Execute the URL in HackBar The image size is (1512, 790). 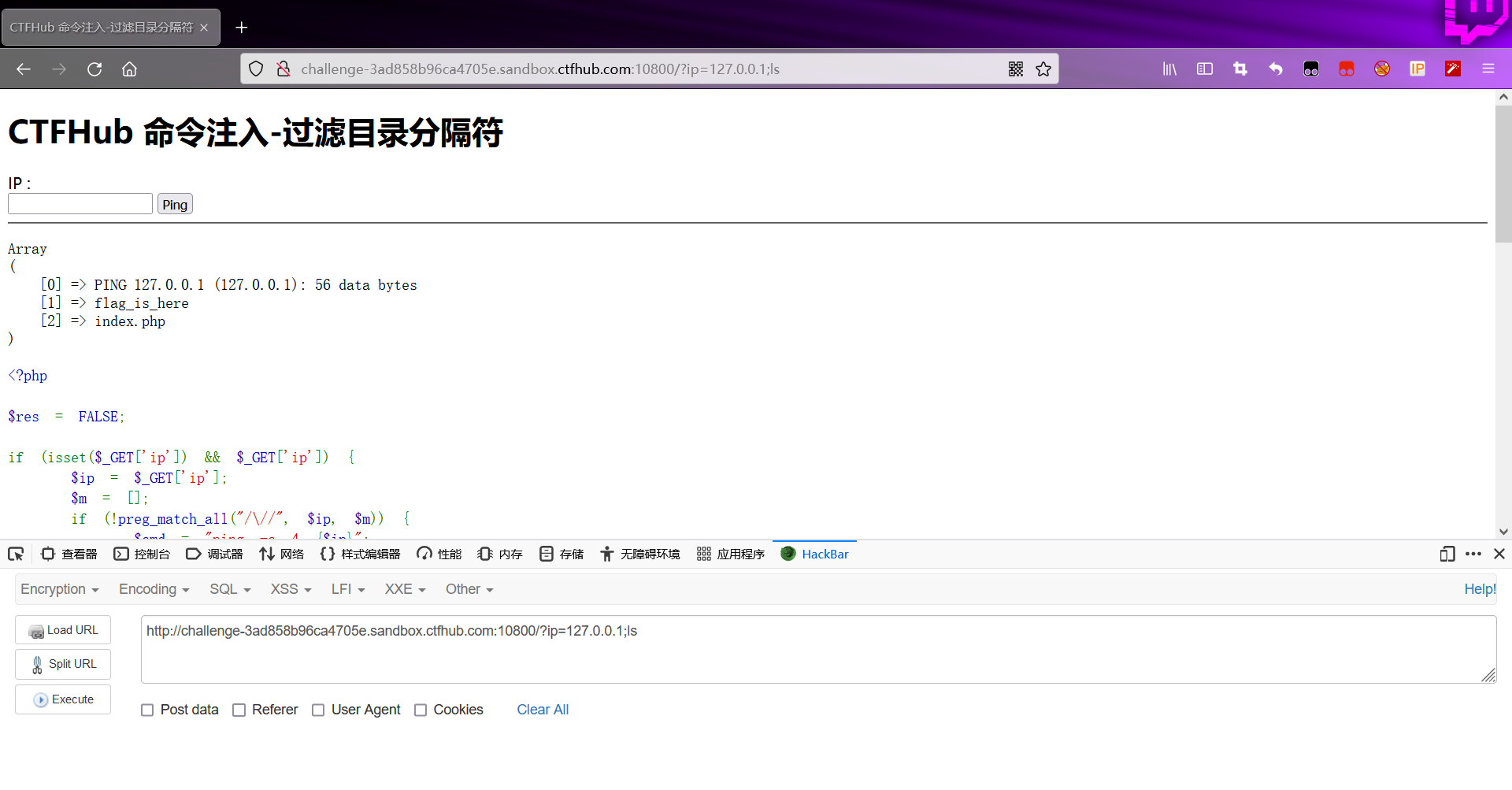[x=62, y=699]
